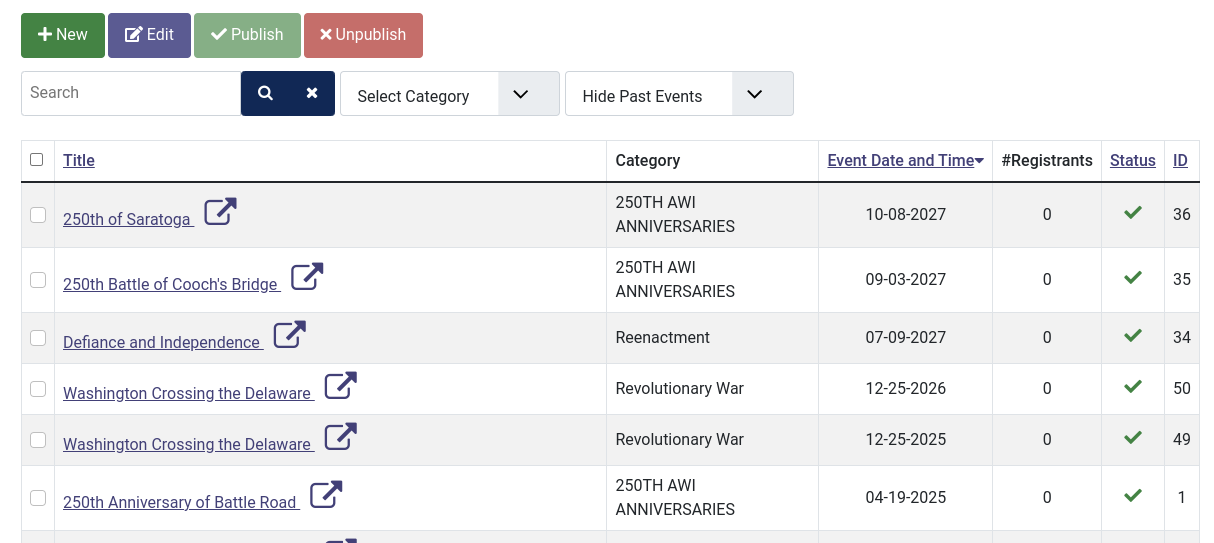1214x543 pixels.
Task: Sort by Event Date and Time column
Action: (905, 160)
